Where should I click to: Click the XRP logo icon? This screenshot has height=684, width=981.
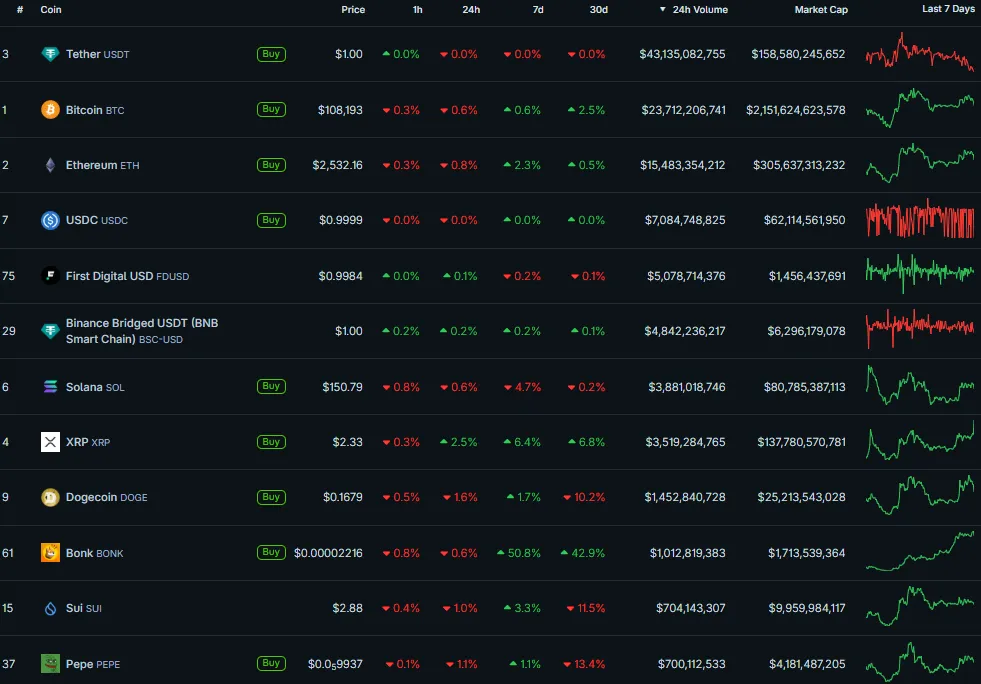tap(50, 442)
